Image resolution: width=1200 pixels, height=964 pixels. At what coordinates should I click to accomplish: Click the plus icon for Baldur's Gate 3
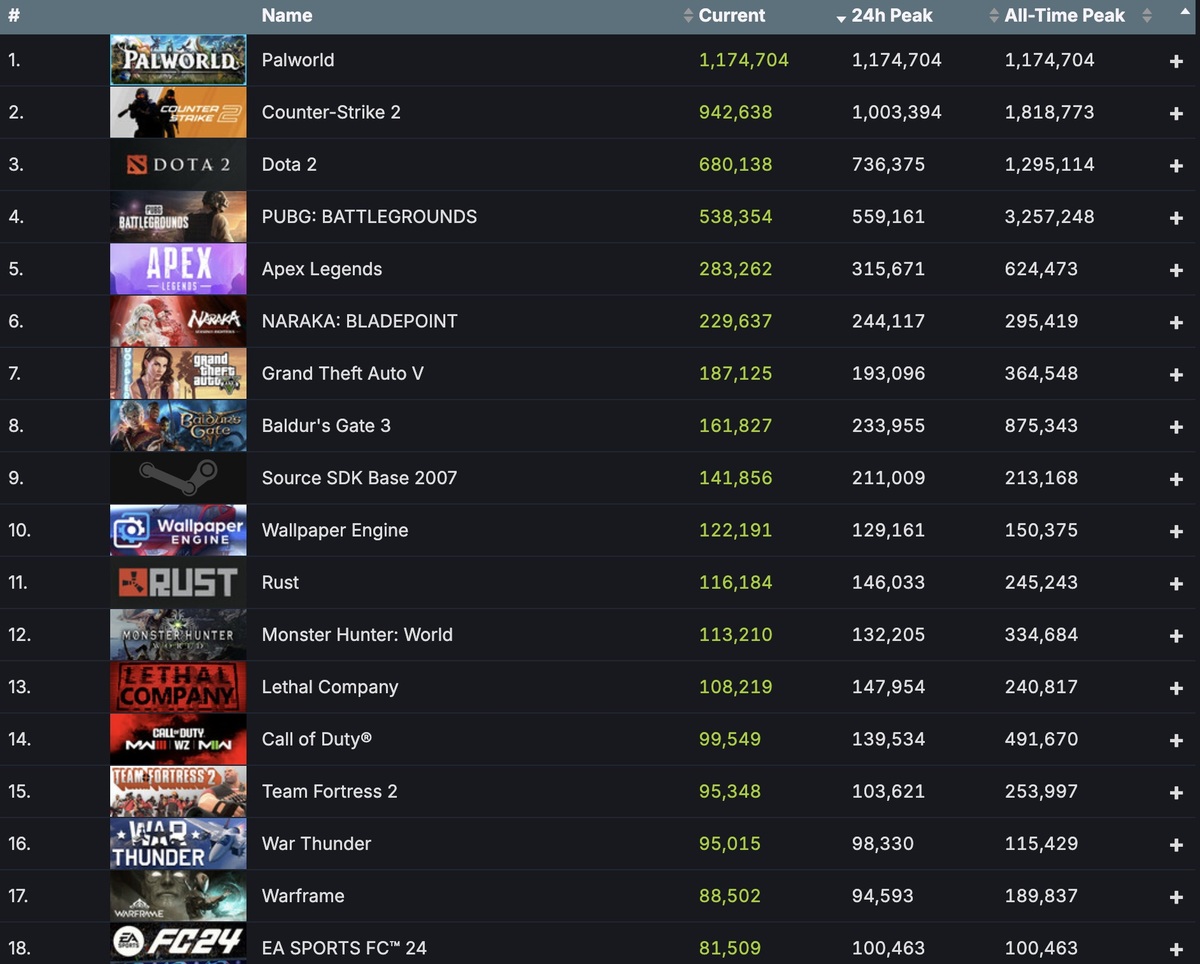(1176, 427)
